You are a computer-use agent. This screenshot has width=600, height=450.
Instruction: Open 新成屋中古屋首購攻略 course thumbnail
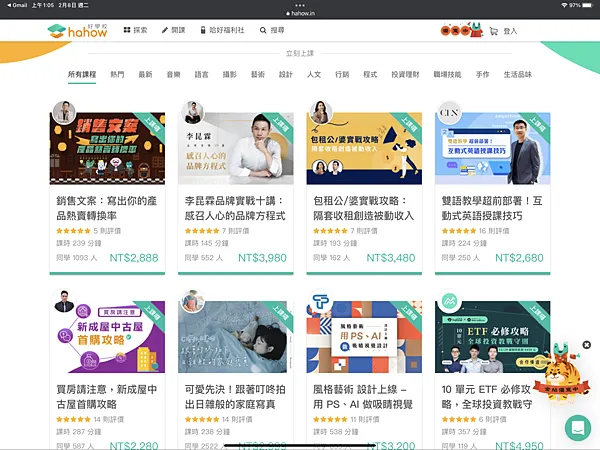(107, 337)
